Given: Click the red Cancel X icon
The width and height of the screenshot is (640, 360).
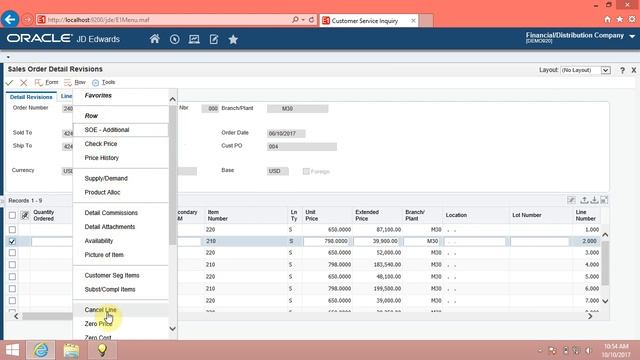Looking at the screenshot, I should [24, 82].
